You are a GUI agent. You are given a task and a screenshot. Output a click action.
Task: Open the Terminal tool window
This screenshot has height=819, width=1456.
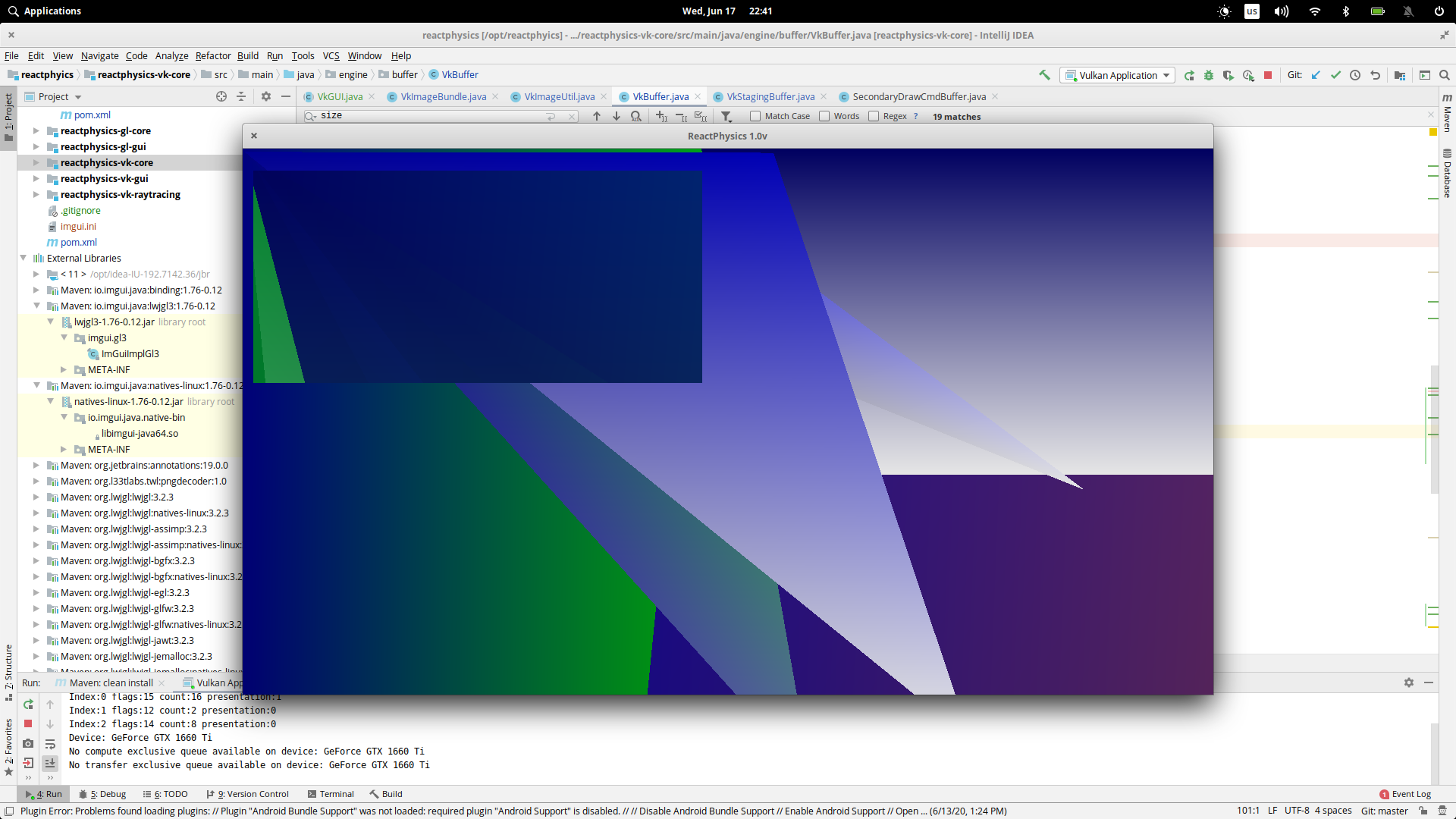pyautogui.click(x=331, y=794)
